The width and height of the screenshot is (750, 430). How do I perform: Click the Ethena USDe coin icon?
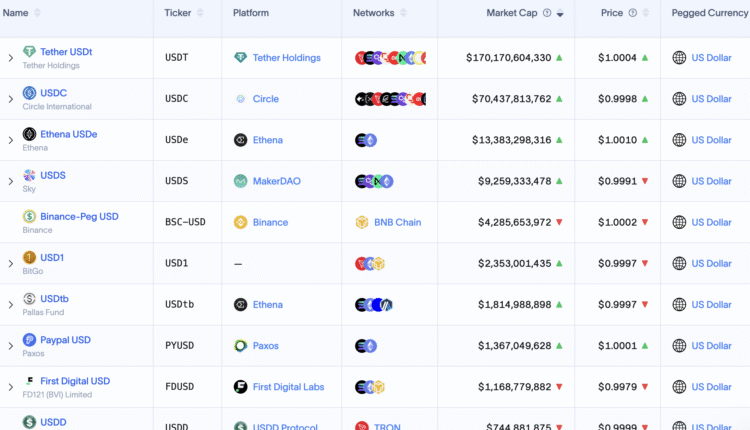point(30,134)
